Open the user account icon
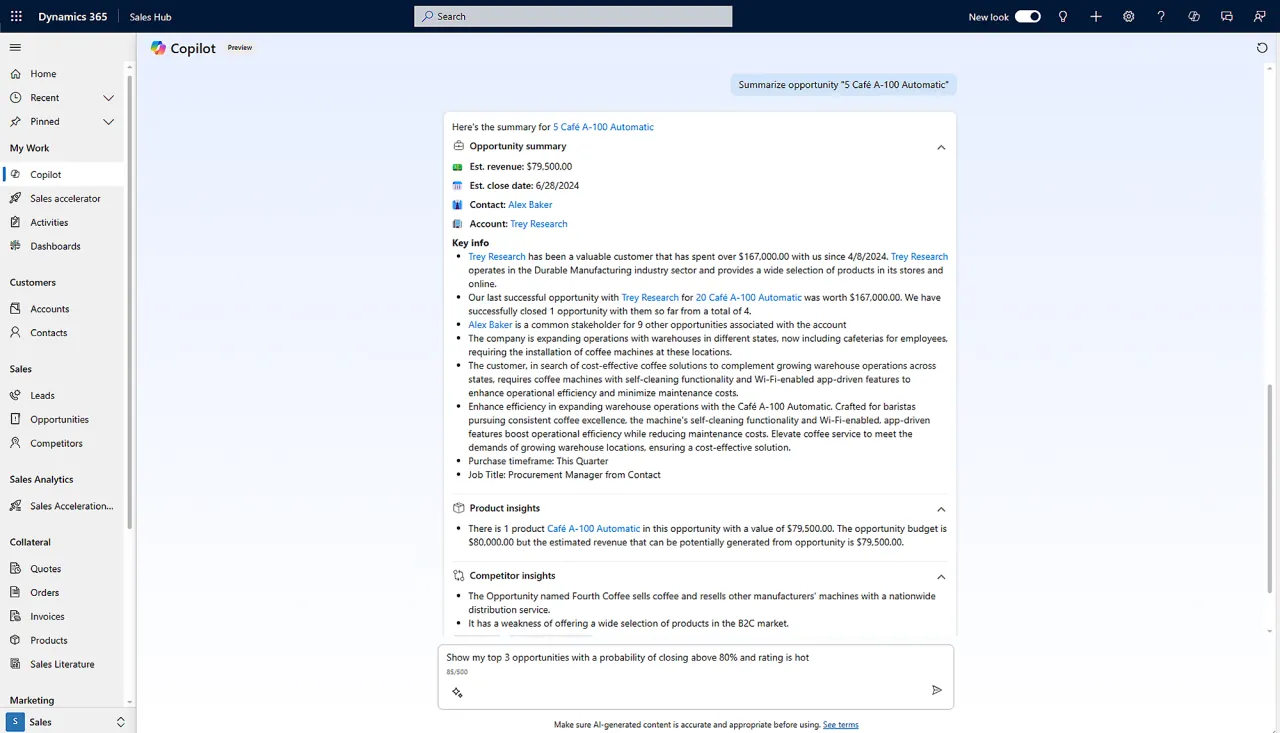The height and width of the screenshot is (733, 1280). 1259,16
